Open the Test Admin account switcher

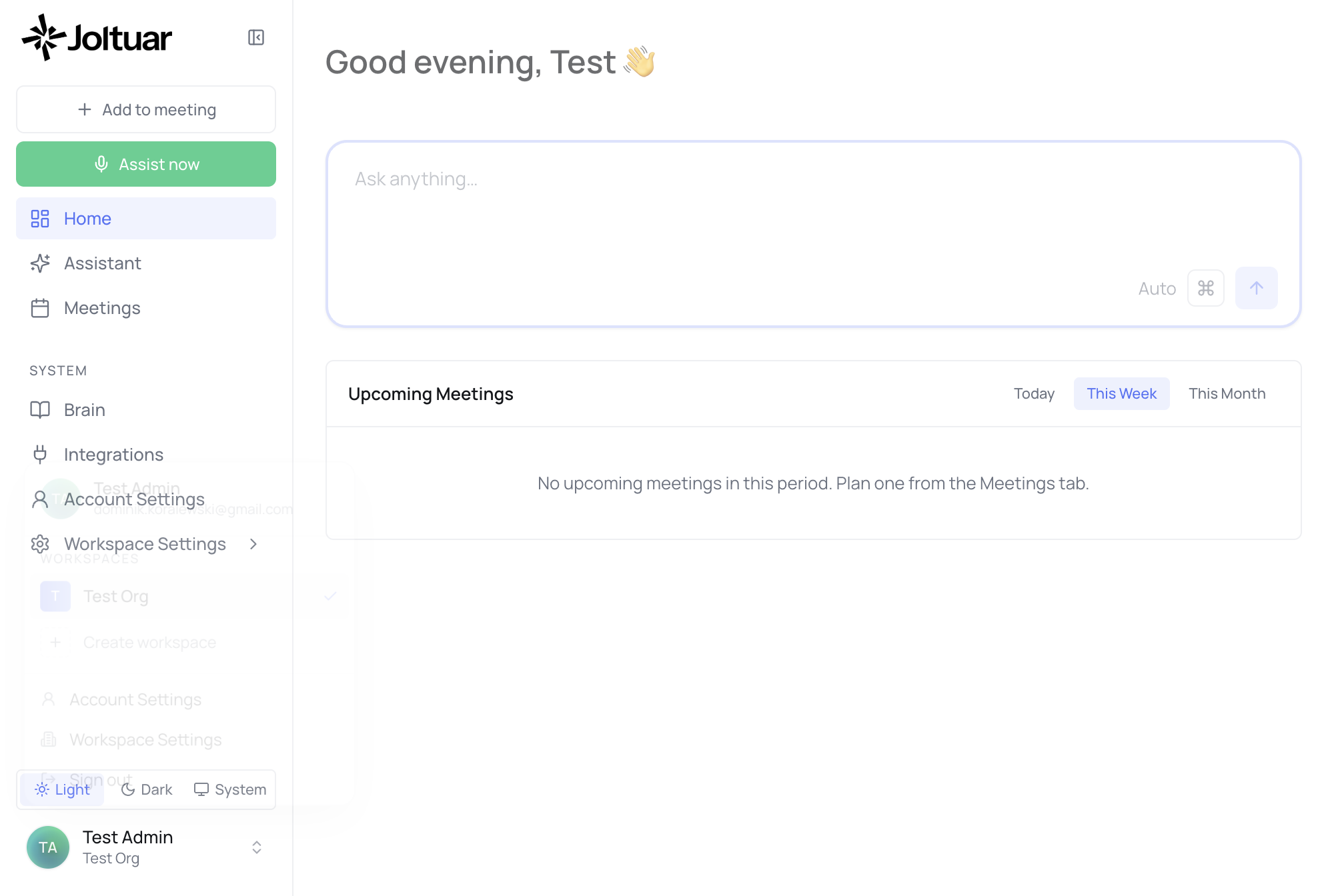click(146, 847)
